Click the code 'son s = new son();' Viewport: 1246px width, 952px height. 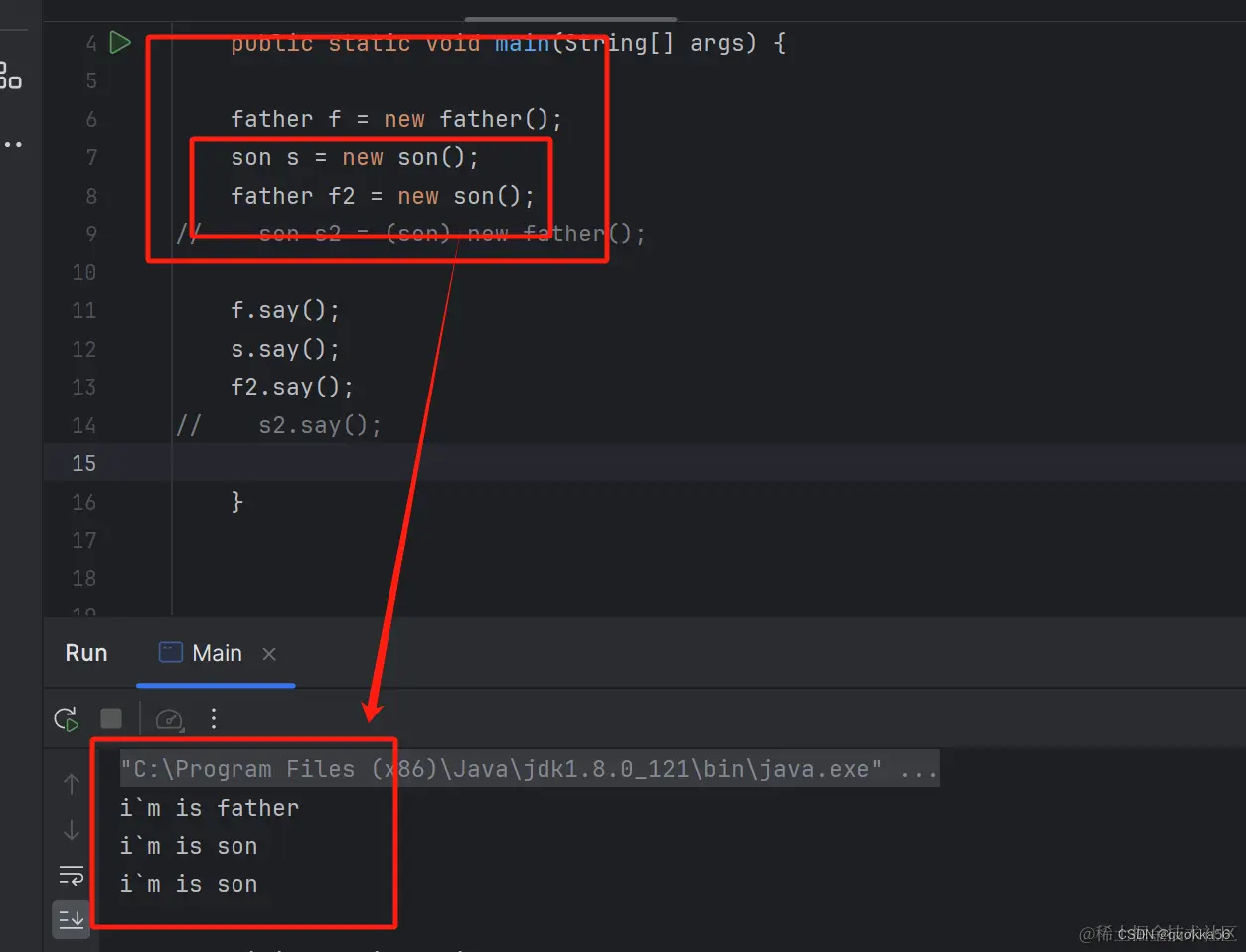point(355,157)
